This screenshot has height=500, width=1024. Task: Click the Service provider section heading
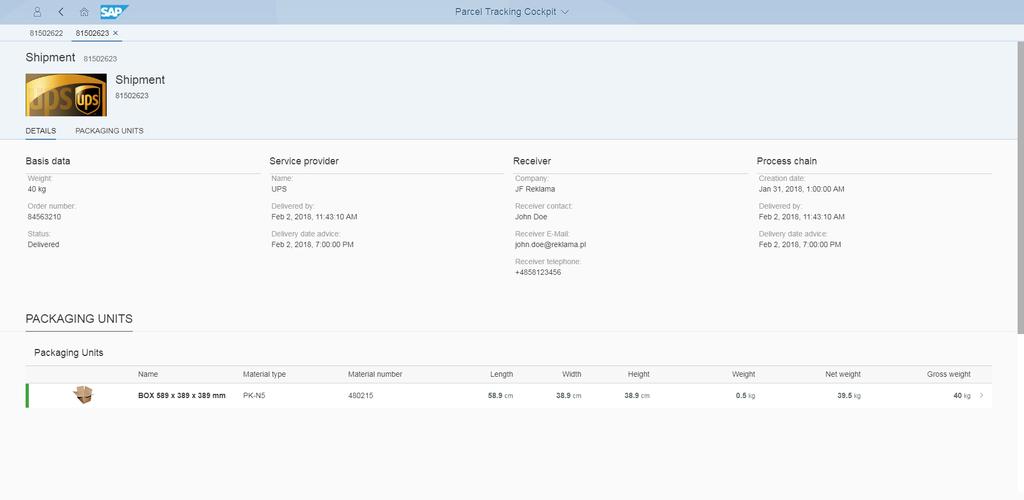pos(304,161)
